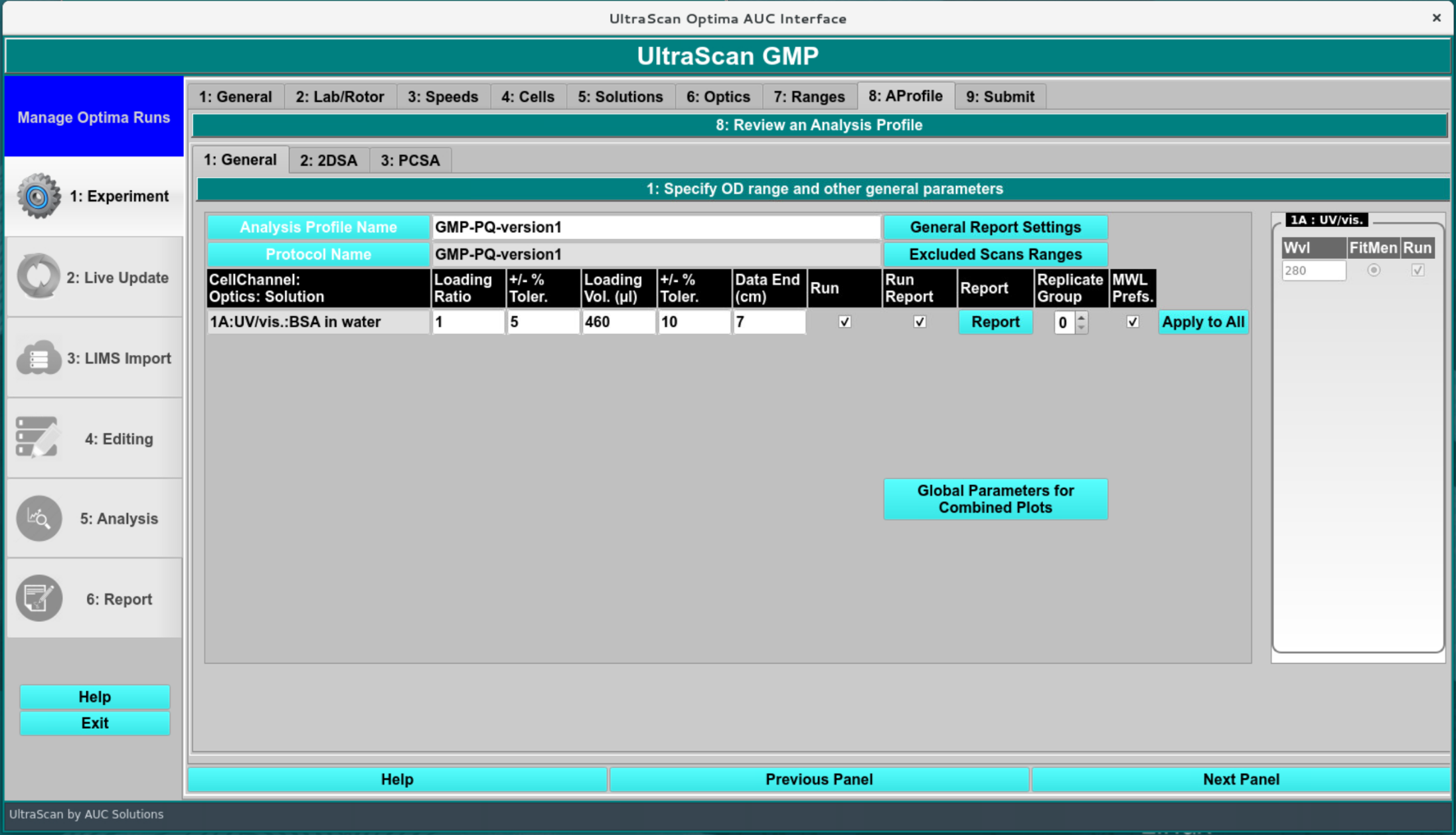Open the 9: Submit tab
1456x835 pixels.
999,97
